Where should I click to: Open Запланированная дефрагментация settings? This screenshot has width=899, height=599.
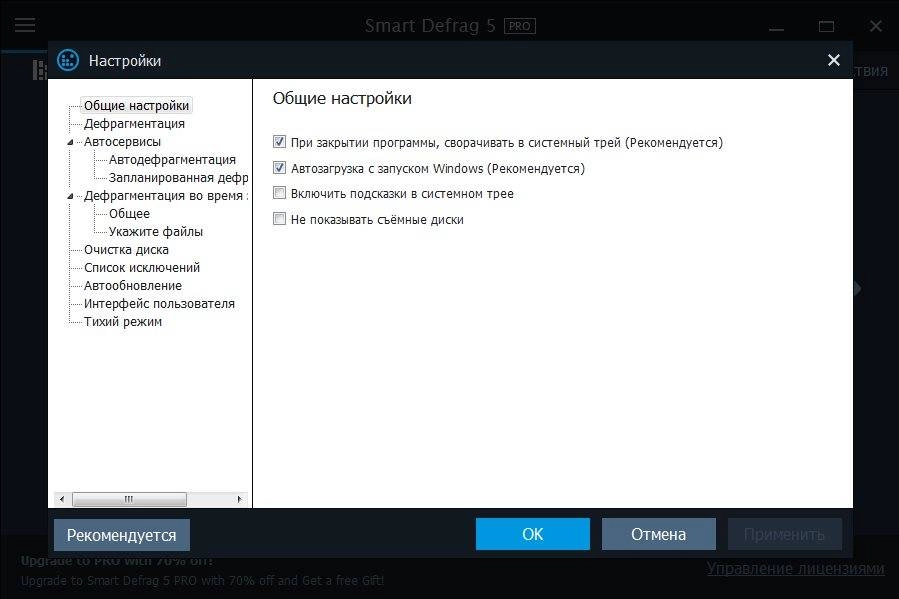click(x=178, y=178)
